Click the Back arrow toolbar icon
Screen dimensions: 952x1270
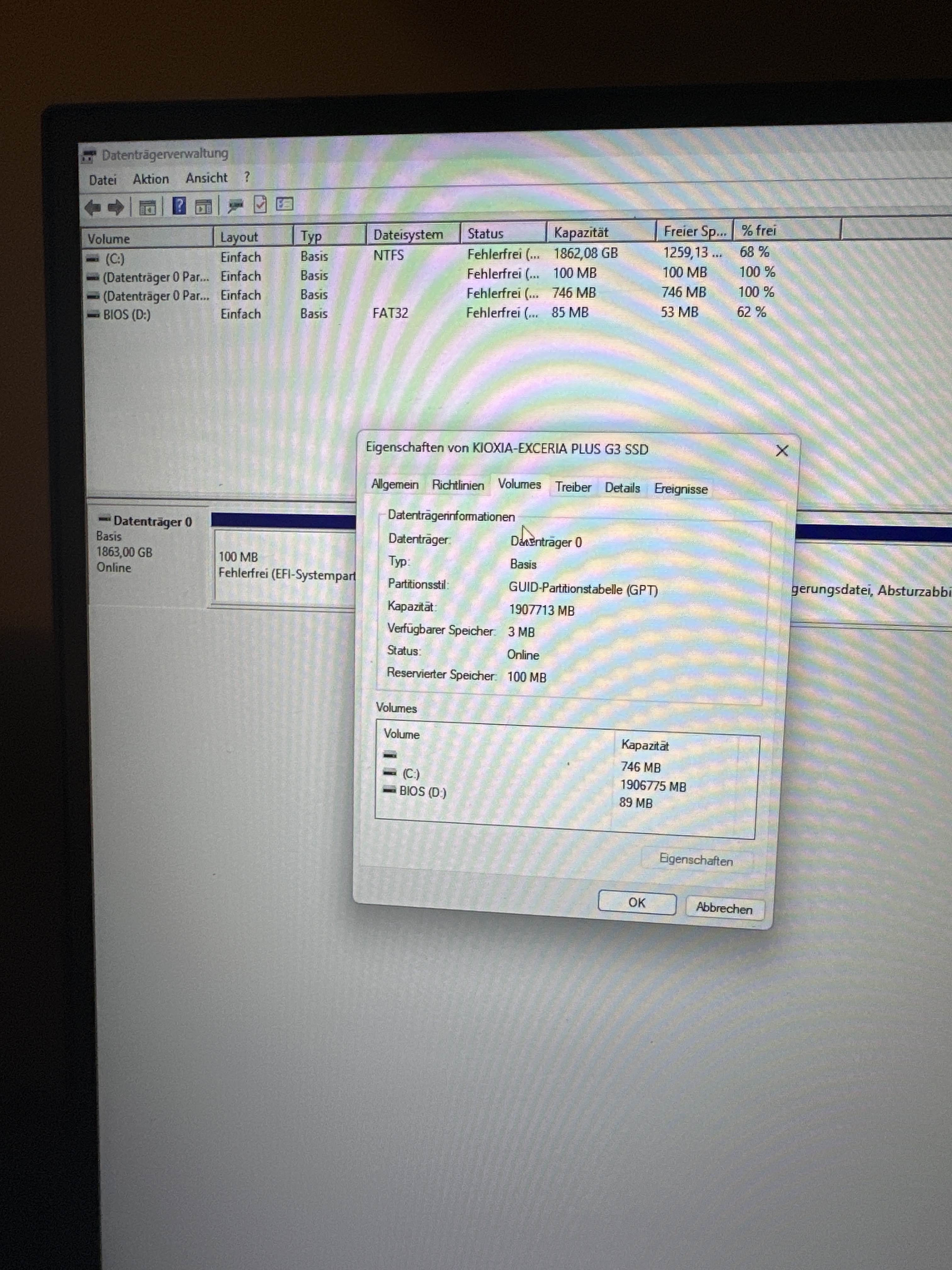coord(92,207)
